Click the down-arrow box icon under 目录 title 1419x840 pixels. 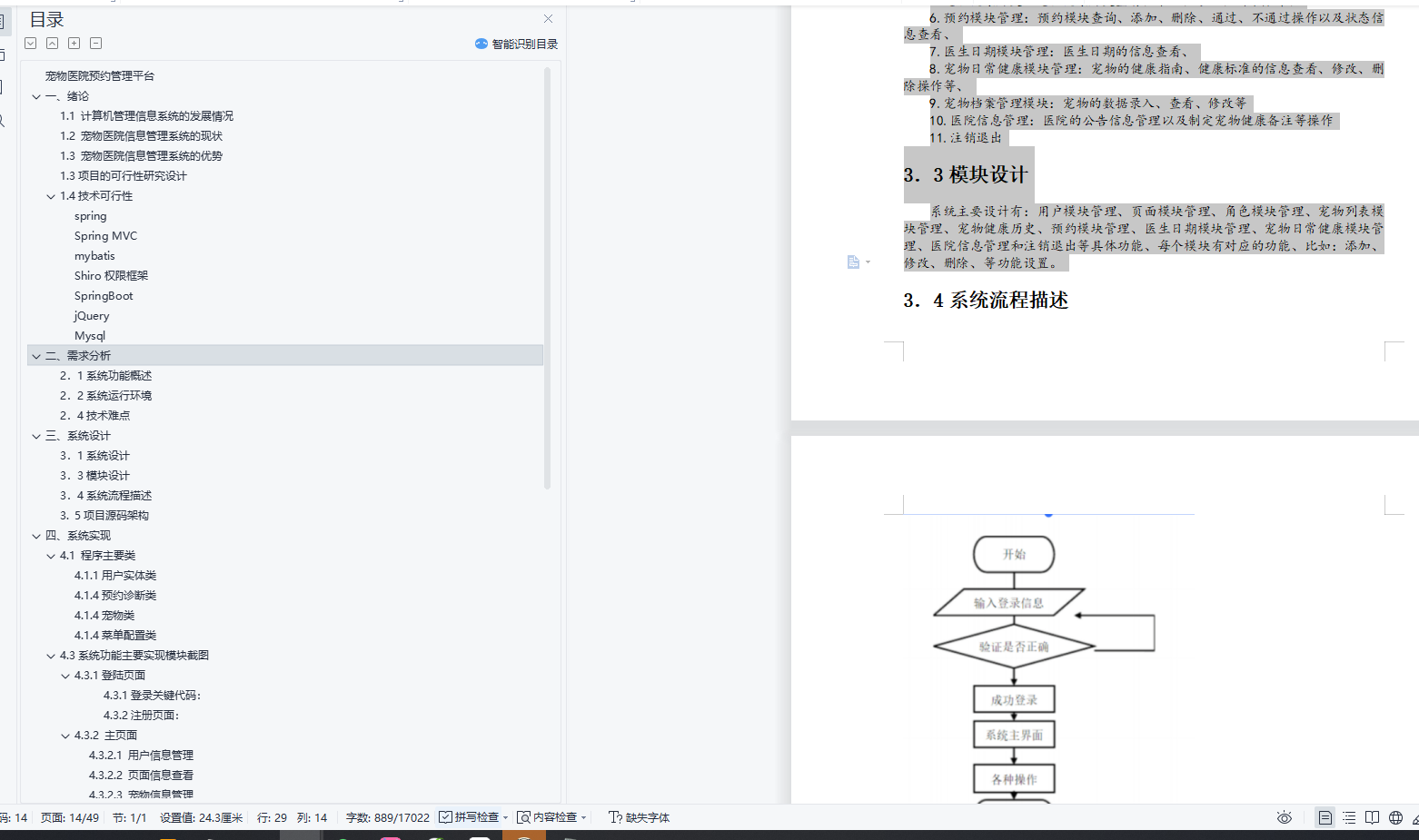point(31,44)
